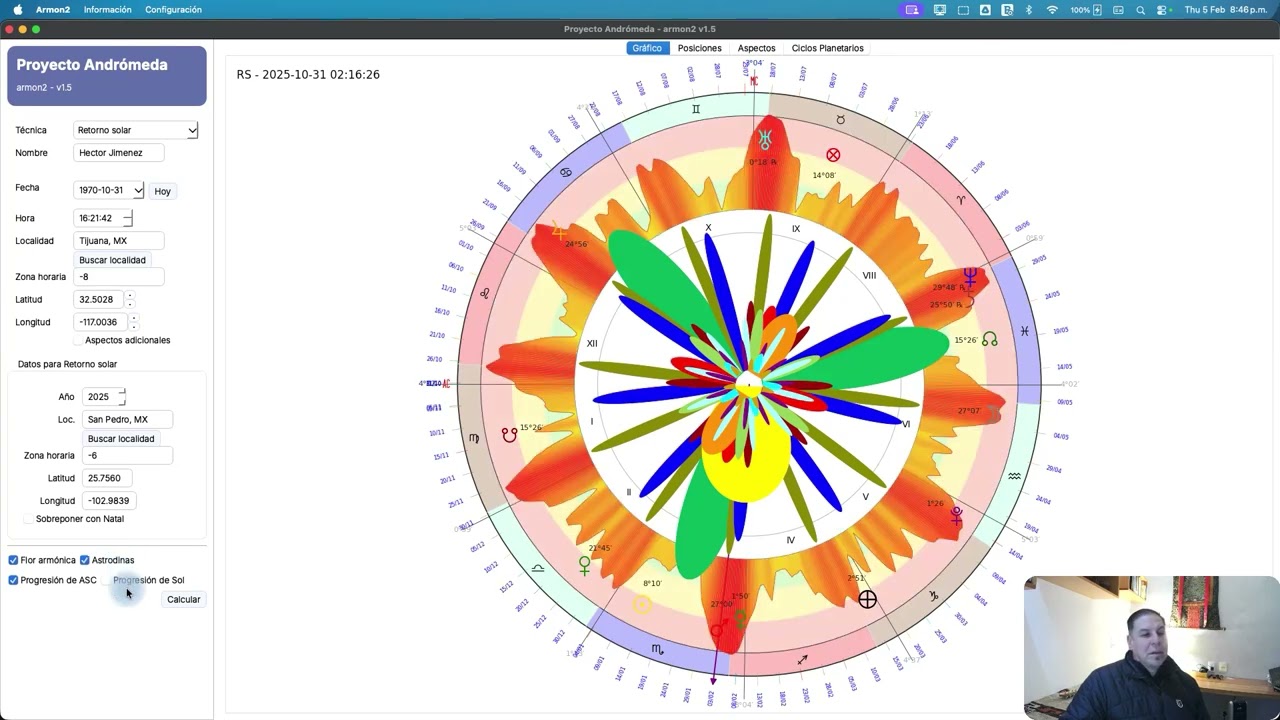The image size is (1280, 720).
Task: Open the Ciclos Planetarios tab
Action: point(827,48)
